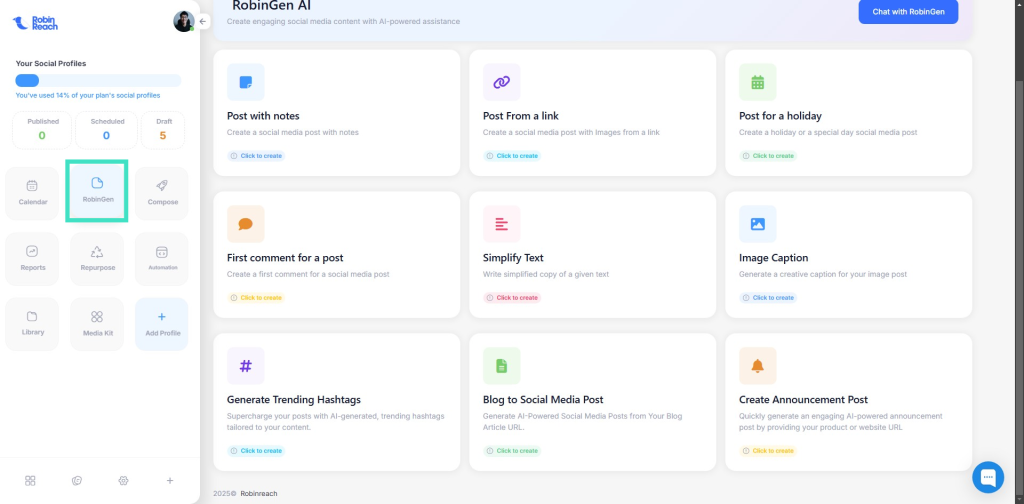This screenshot has height=504, width=1024.
Task: Click the bottom bar plus icon
Action: (x=170, y=480)
